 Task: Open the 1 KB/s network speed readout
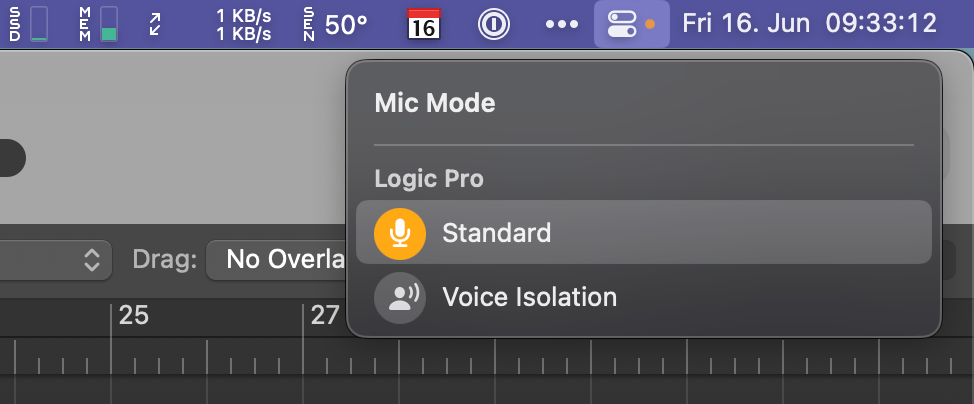coord(246,24)
